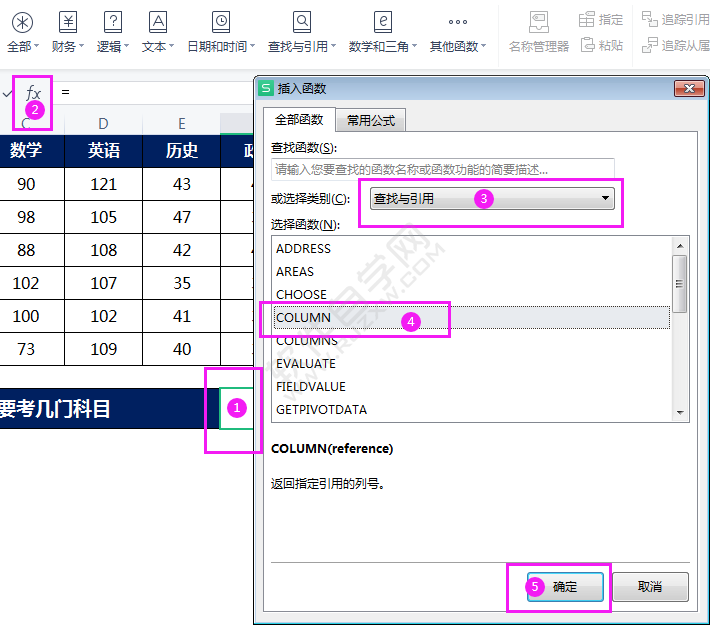
Task: Select GETPIVOTDATA in the function list
Action: 471,409
